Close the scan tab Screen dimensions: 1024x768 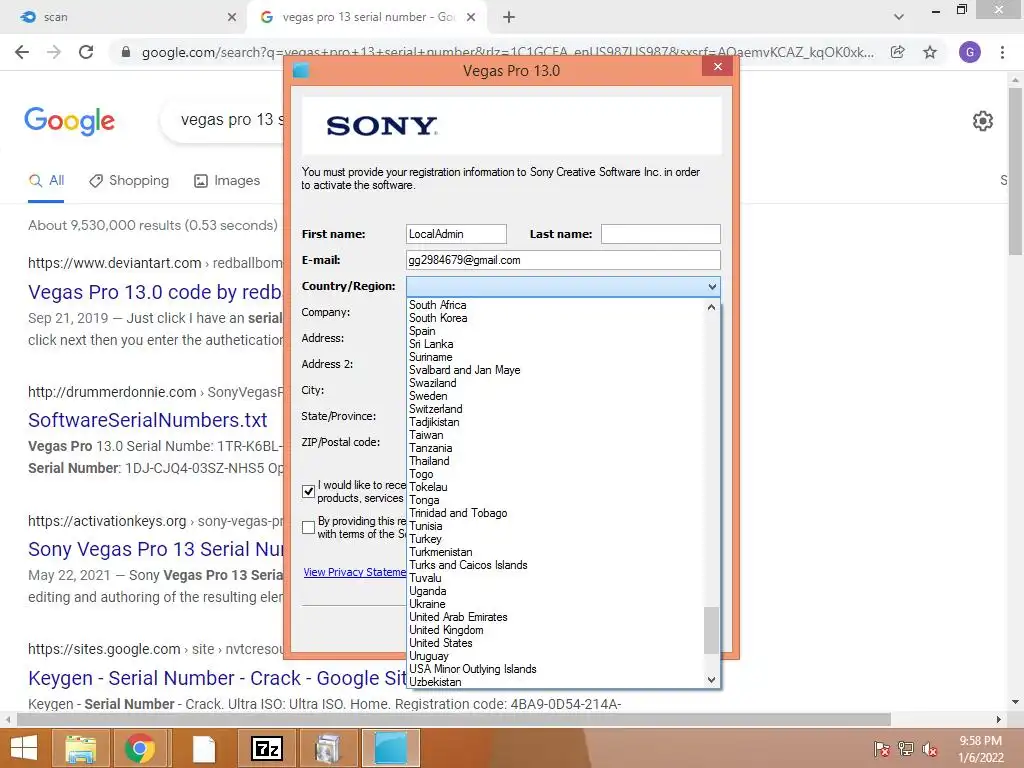pyautogui.click(x=232, y=17)
